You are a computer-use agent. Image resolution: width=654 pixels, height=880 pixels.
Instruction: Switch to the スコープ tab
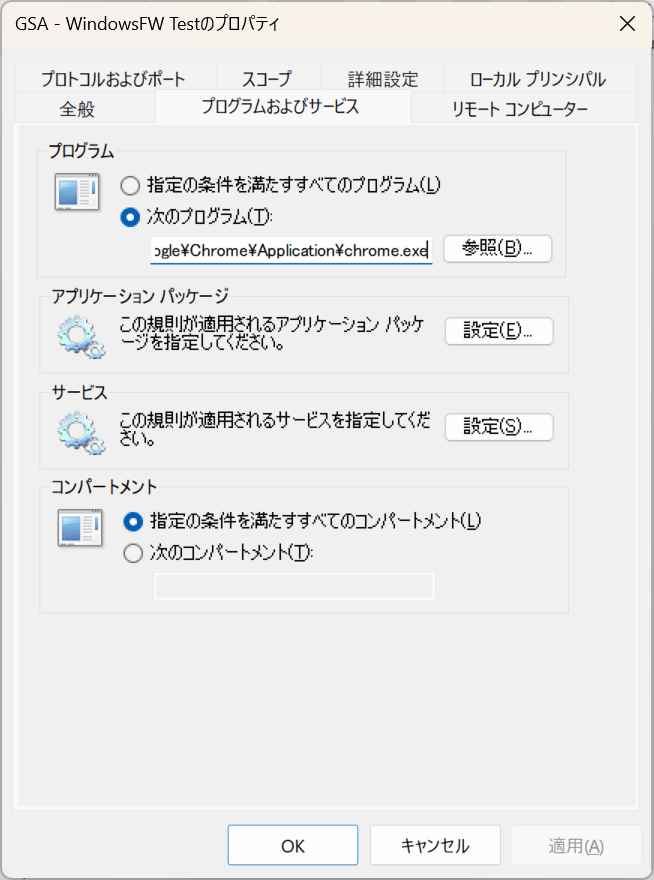click(x=268, y=79)
